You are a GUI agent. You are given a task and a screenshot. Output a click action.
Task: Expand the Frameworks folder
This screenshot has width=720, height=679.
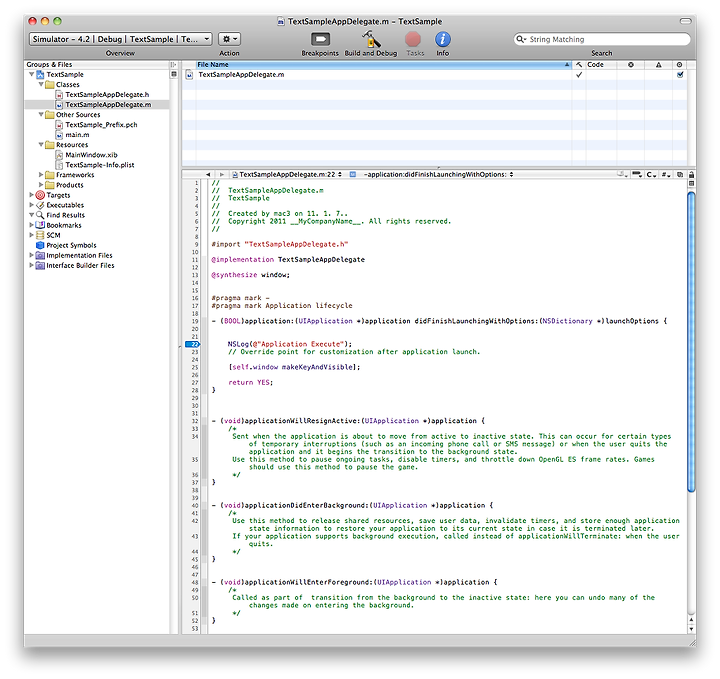point(41,174)
